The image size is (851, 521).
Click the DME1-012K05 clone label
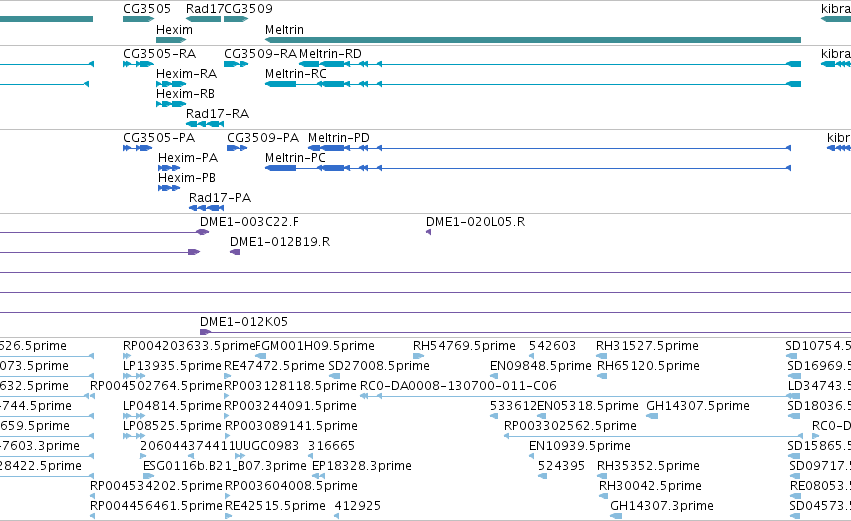pyautogui.click(x=244, y=322)
